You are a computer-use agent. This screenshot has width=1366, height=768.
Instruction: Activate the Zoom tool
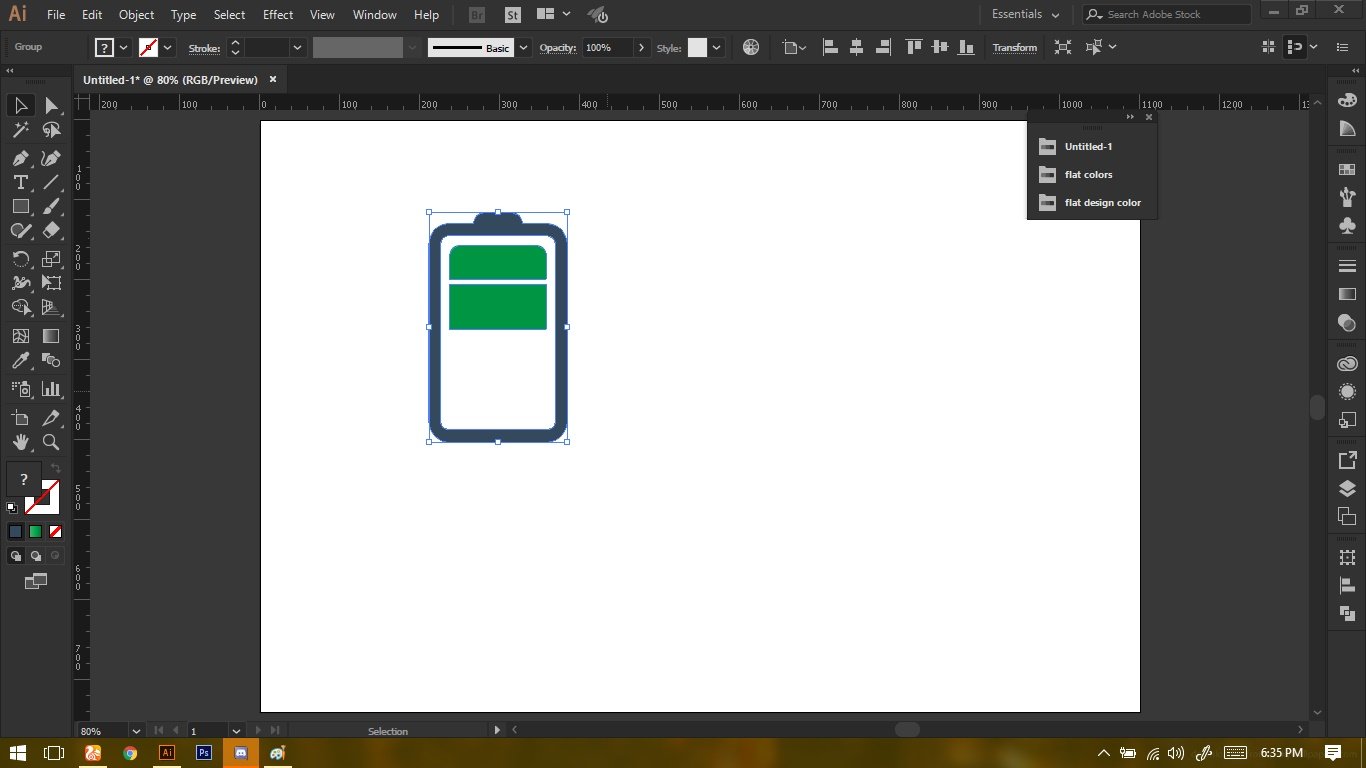tap(52, 442)
